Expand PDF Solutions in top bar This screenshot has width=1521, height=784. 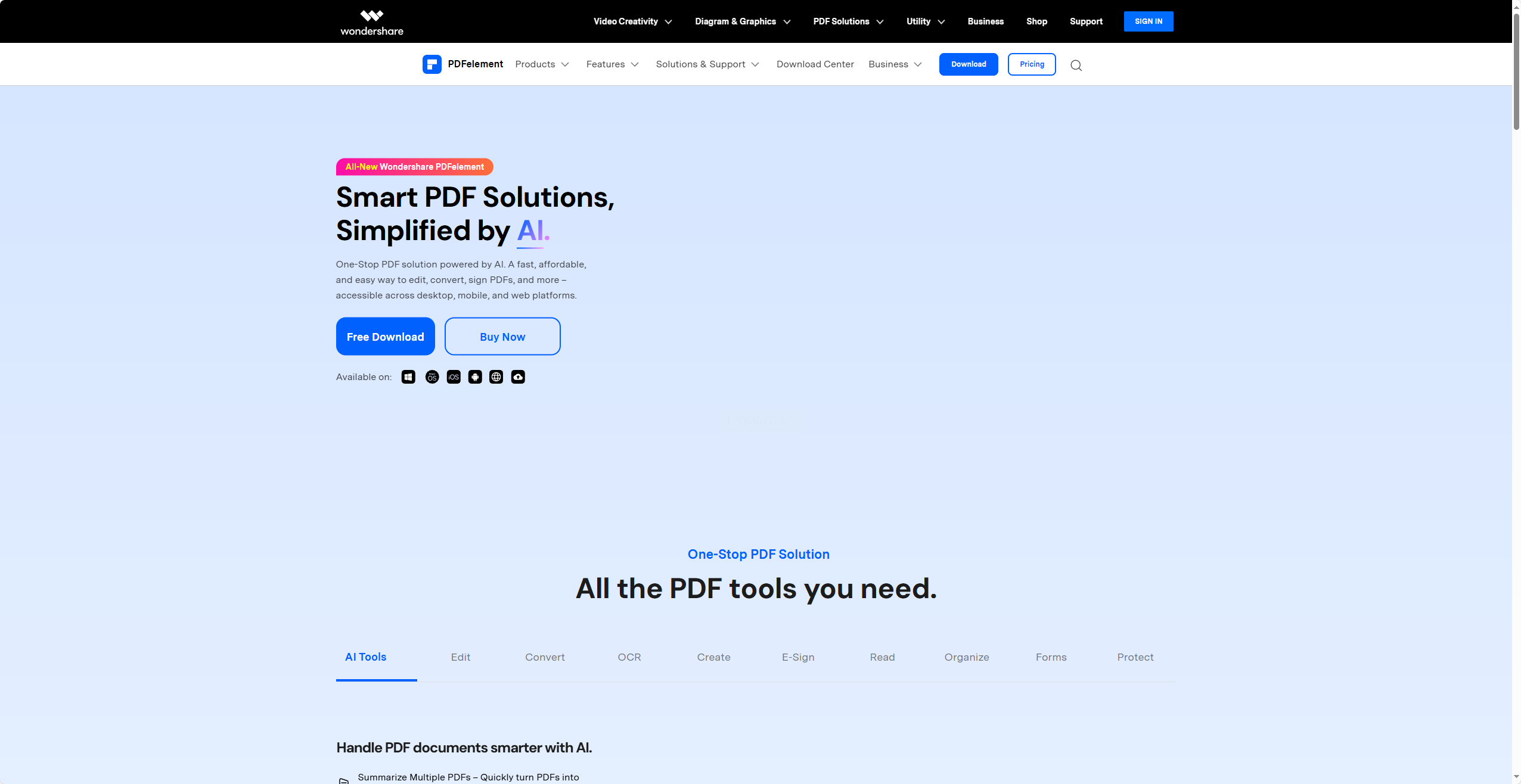pyautogui.click(x=848, y=21)
